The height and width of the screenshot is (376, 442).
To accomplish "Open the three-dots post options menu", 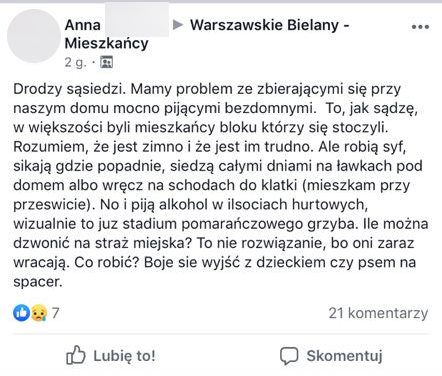I will click(420, 27).
